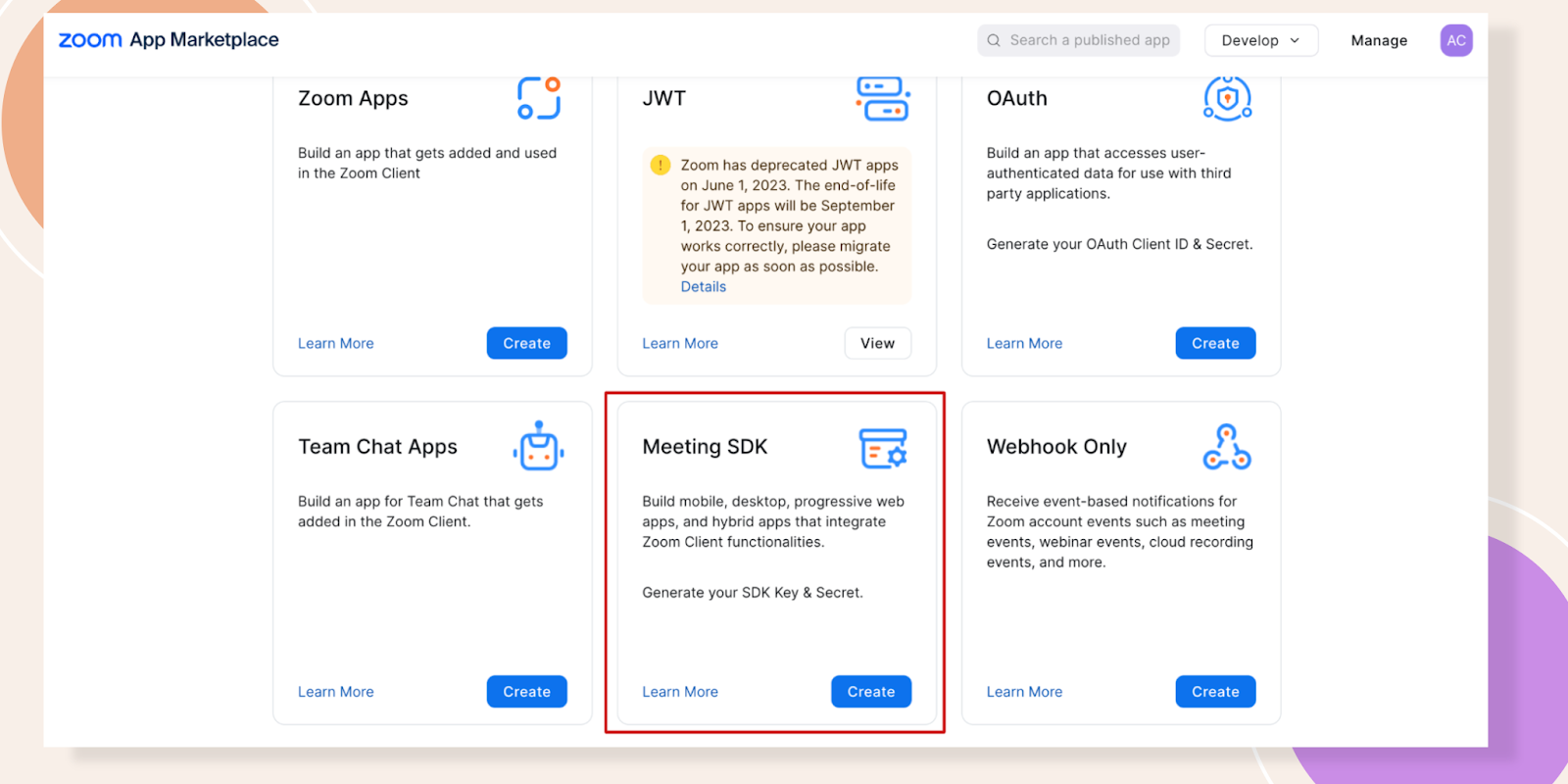Focus the Search a published app field
This screenshot has height=784, width=1568.
pyautogui.click(x=1078, y=40)
